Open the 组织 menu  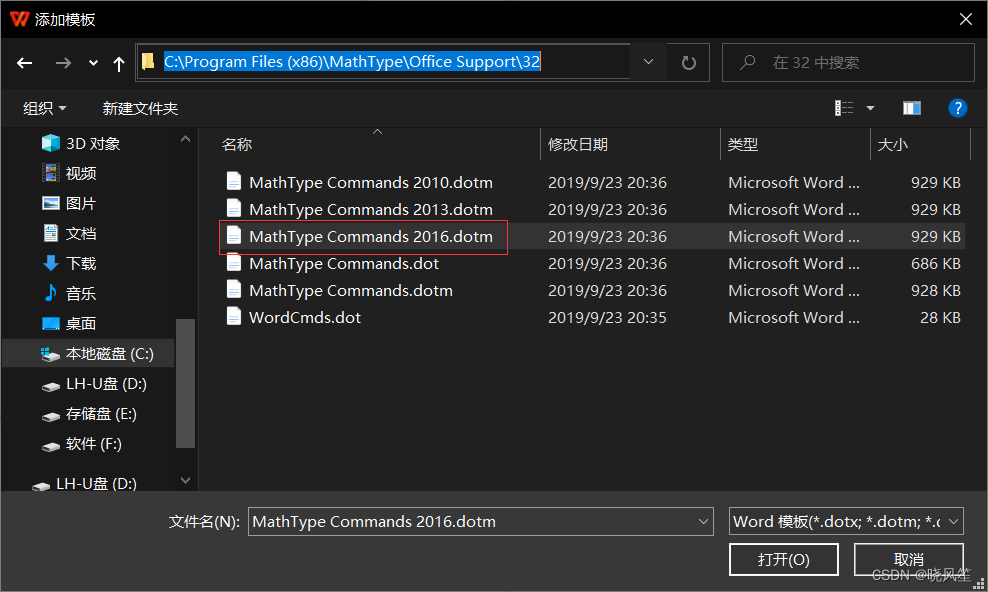pos(44,108)
